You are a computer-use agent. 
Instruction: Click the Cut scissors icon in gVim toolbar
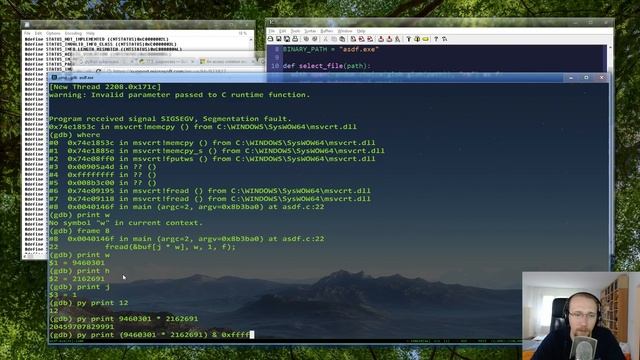point(325,39)
